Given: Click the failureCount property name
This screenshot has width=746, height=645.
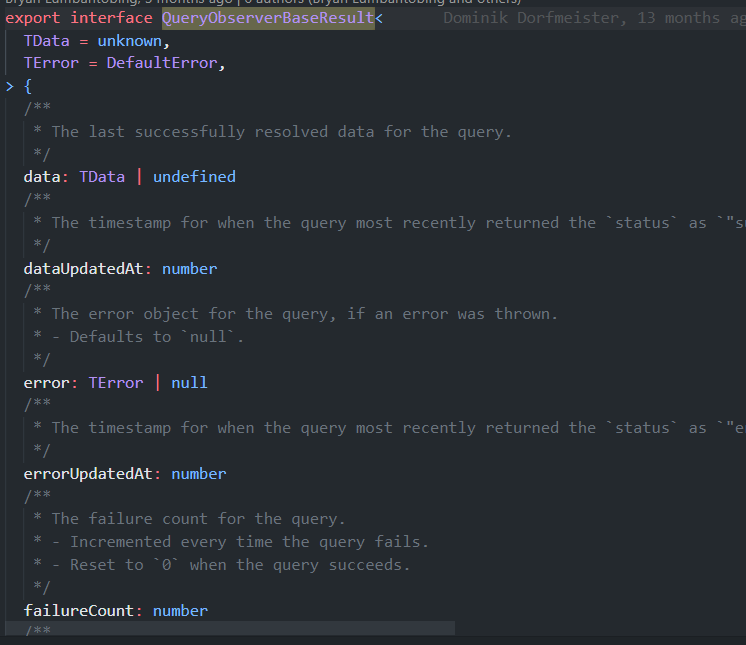Looking at the screenshot, I should point(79,610).
